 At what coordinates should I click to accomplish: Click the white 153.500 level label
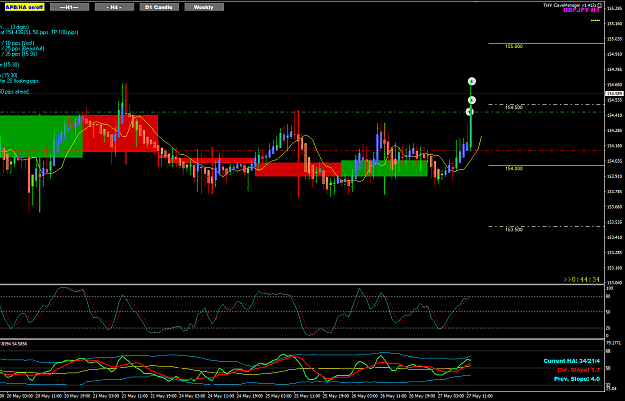coord(514,230)
